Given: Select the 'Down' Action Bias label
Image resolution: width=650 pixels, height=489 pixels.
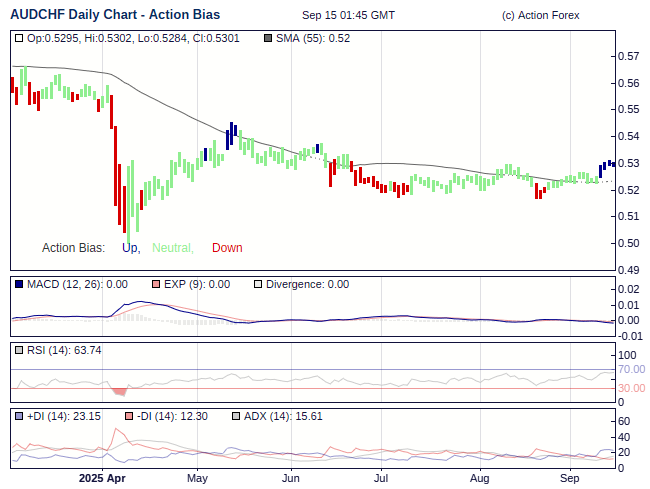Looking at the screenshot, I should 227,248.
